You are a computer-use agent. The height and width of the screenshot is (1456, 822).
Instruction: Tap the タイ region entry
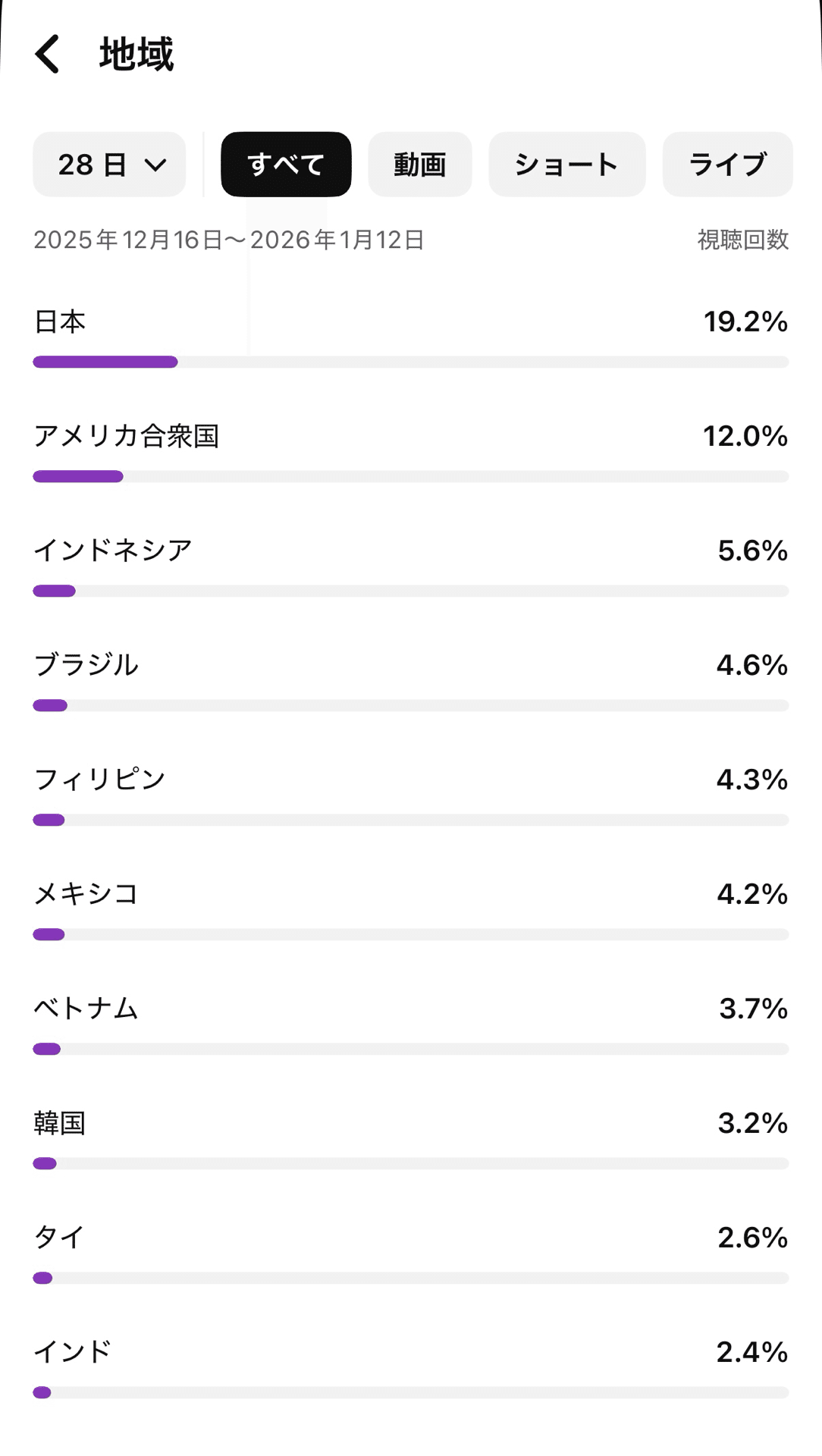pos(411,1254)
